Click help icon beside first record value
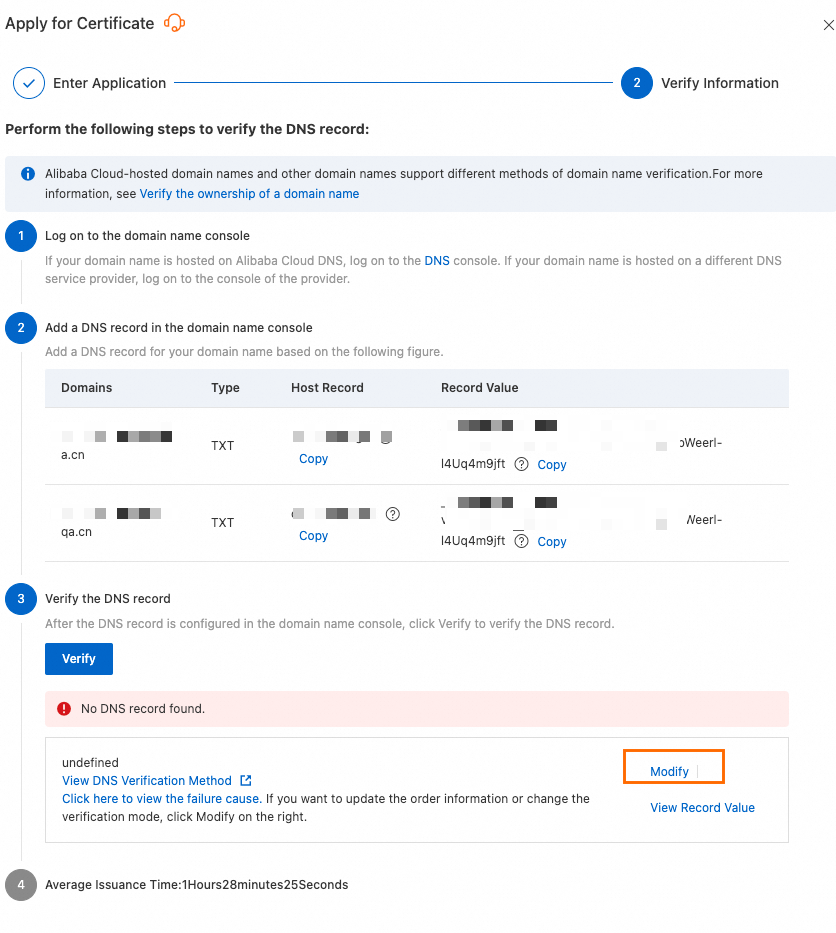836x933 pixels. pyautogui.click(x=521, y=464)
